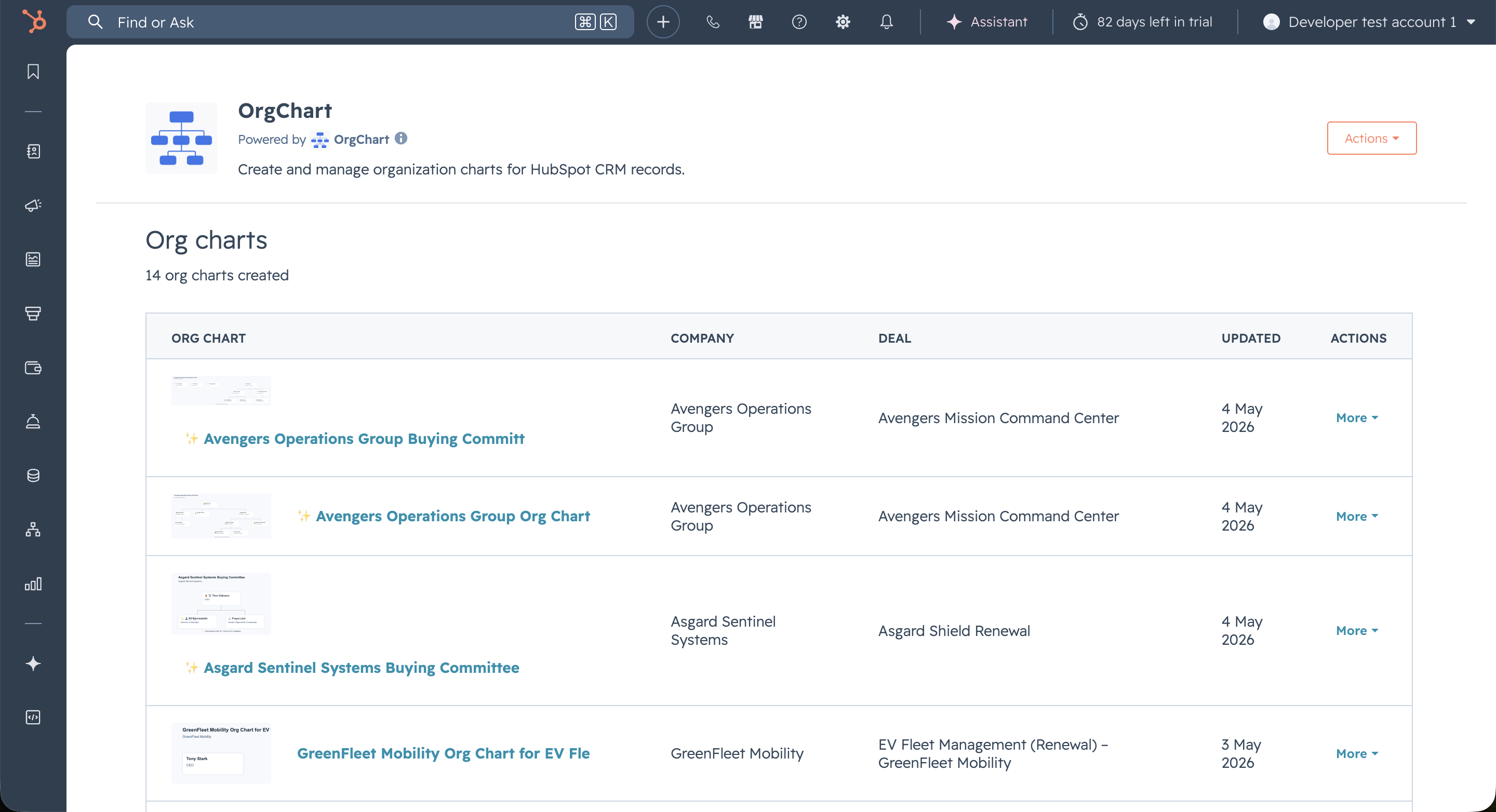Open Development code icon in sidebar
The width and height of the screenshot is (1496, 812).
[33, 718]
